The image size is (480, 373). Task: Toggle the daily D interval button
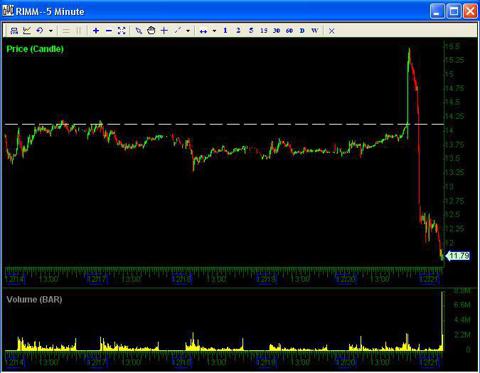point(302,31)
